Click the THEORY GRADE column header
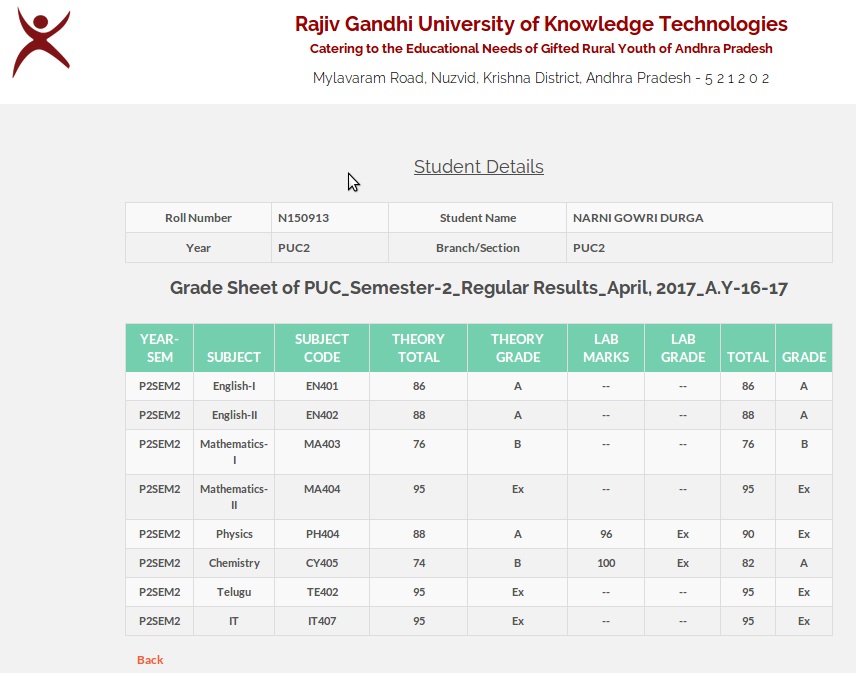 click(x=517, y=348)
